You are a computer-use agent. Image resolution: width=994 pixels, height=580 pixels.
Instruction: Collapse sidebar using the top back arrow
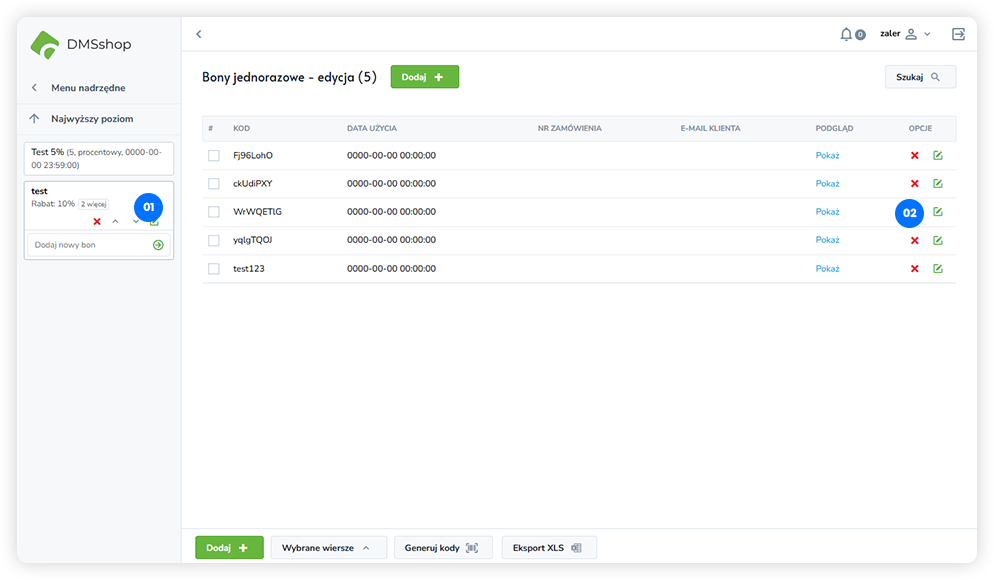tap(198, 34)
